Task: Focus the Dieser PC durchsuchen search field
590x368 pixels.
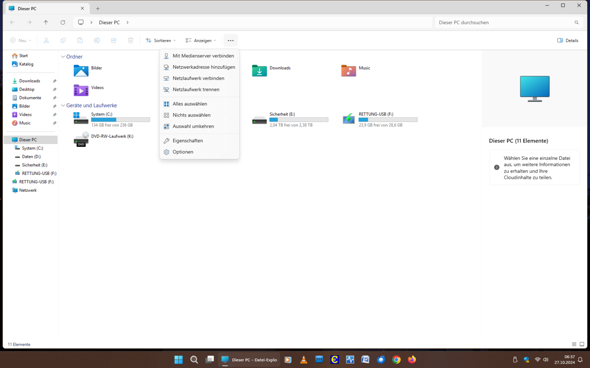Action: tap(508, 23)
